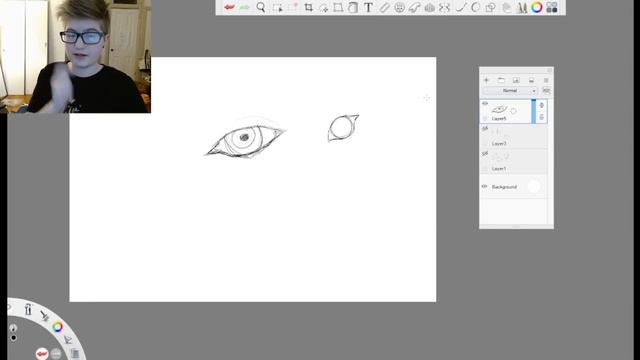Click the brush size puck in lagoon
This screenshot has height=360, width=640.
click(13, 328)
